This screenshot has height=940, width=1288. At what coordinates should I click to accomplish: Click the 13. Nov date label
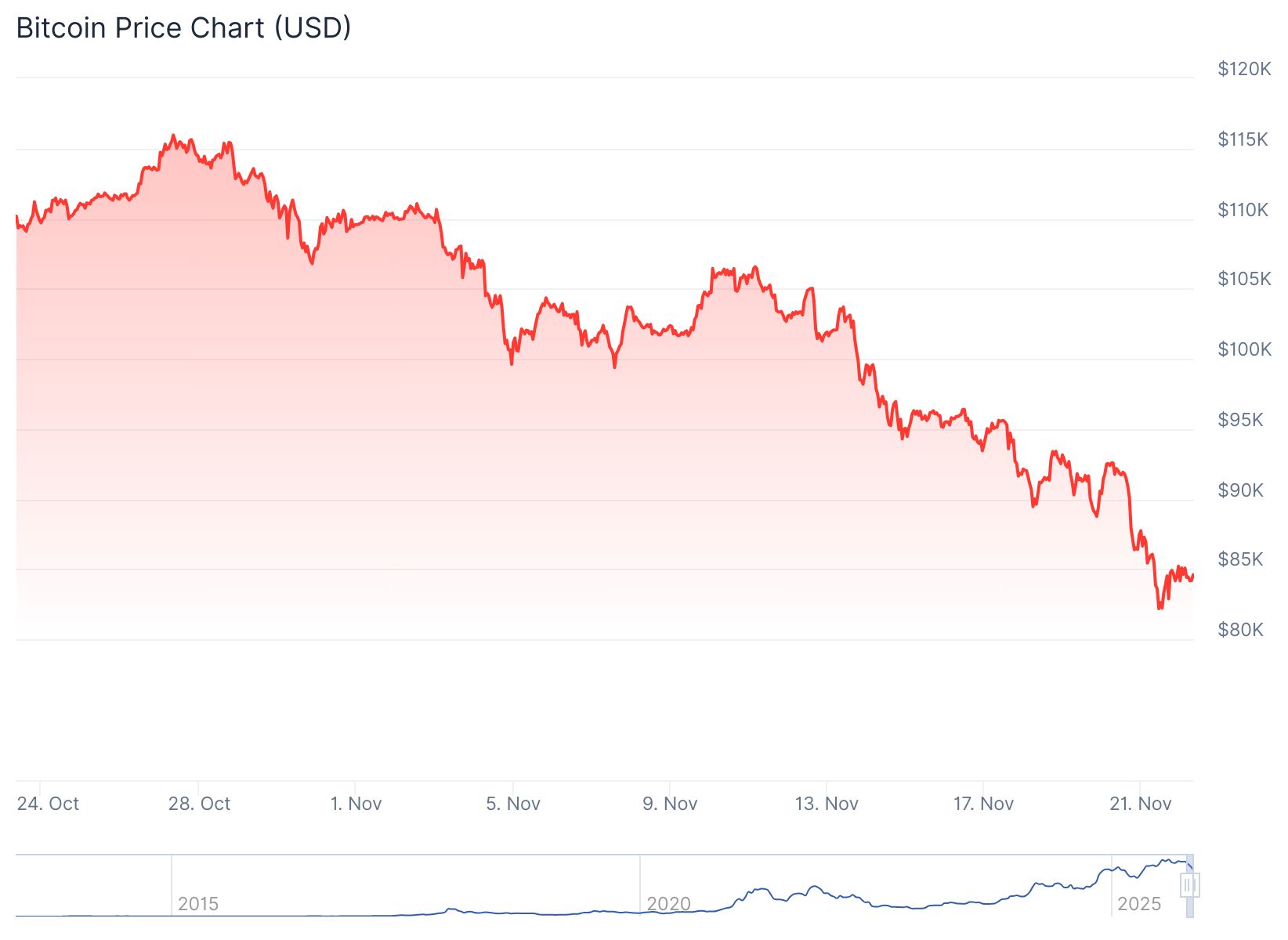point(827,804)
